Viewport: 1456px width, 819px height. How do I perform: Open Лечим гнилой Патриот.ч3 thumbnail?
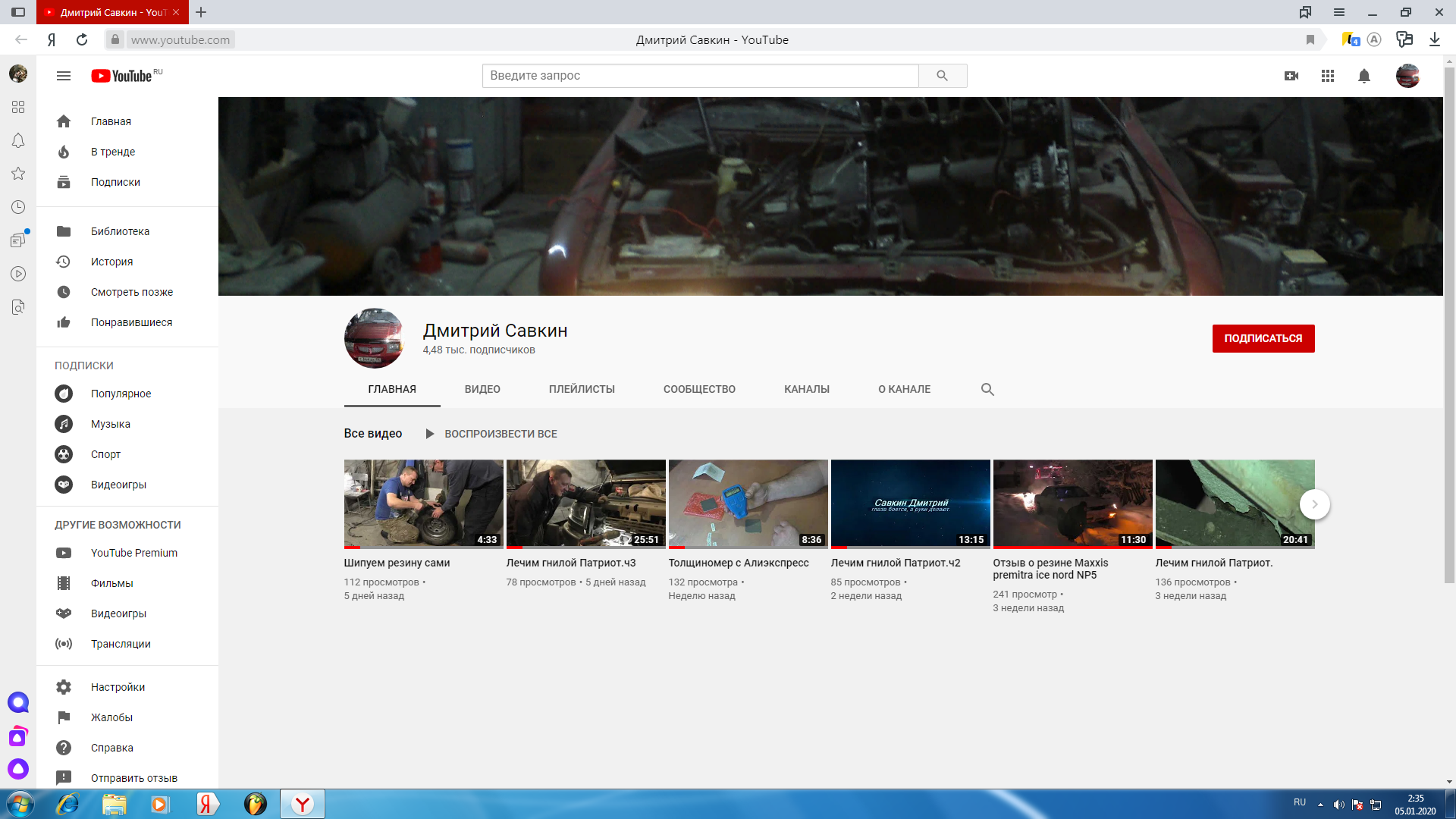click(x=586, y=504)
